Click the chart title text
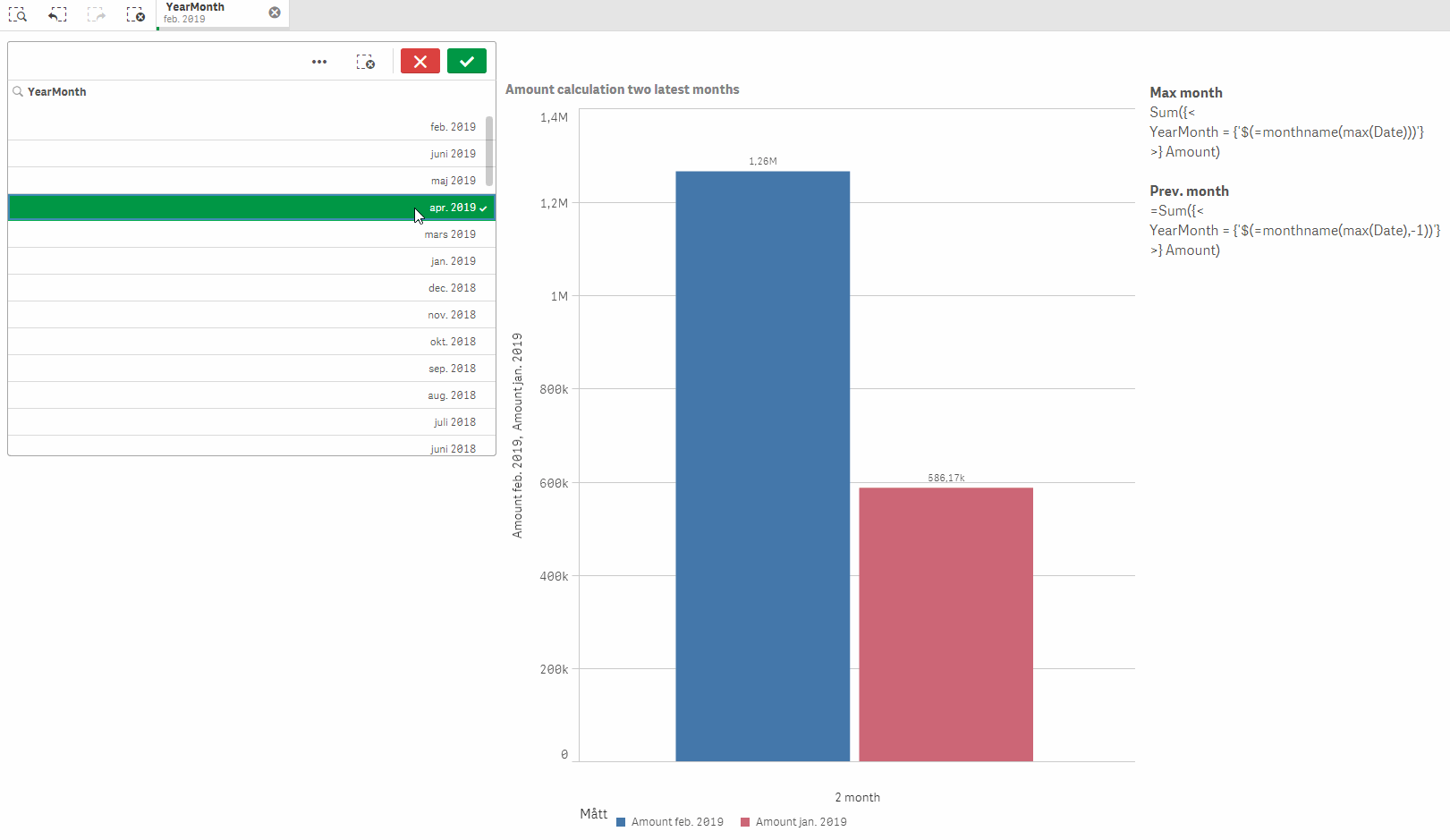This screenshot has width=1450, height=840. coord(623,89)
